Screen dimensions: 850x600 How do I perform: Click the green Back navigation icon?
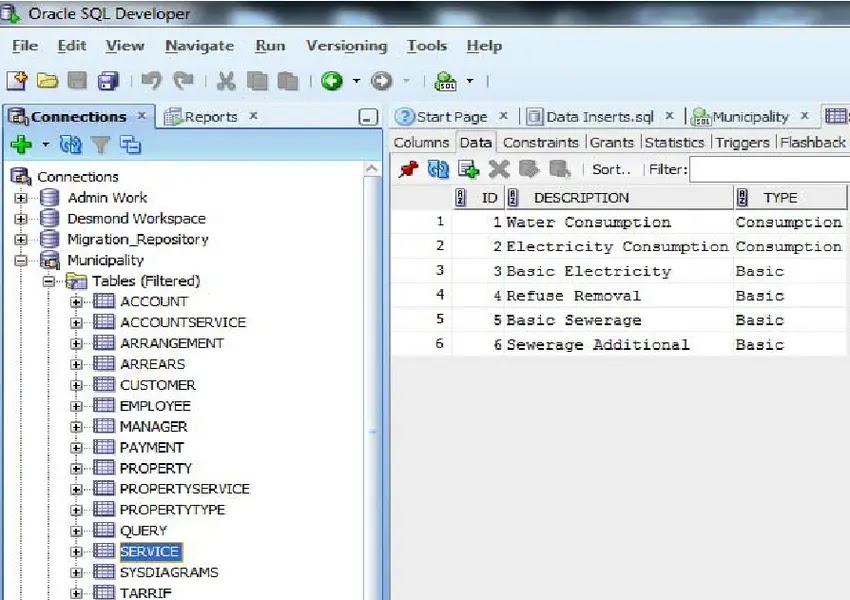click(x=332, y=81)
